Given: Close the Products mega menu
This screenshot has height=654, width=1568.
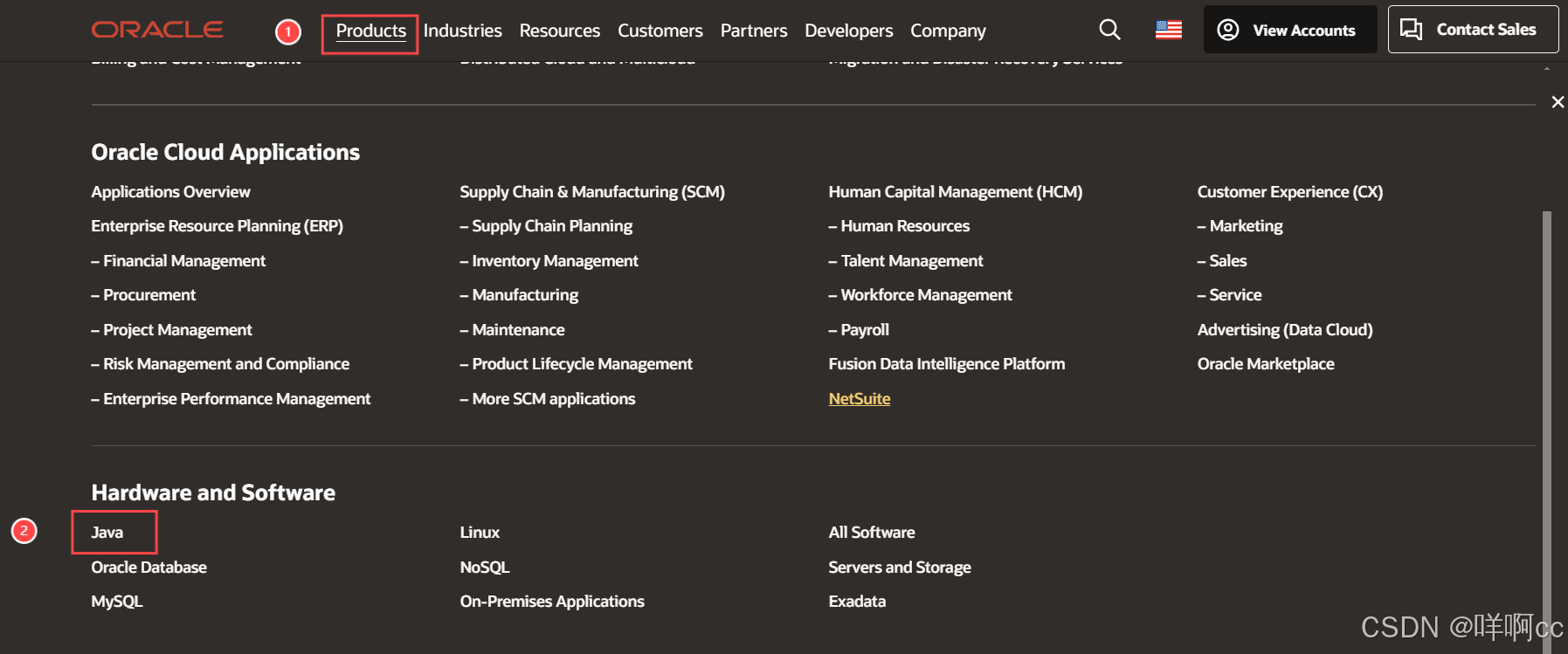Looking at the screenshot, I should [1558, 102].
